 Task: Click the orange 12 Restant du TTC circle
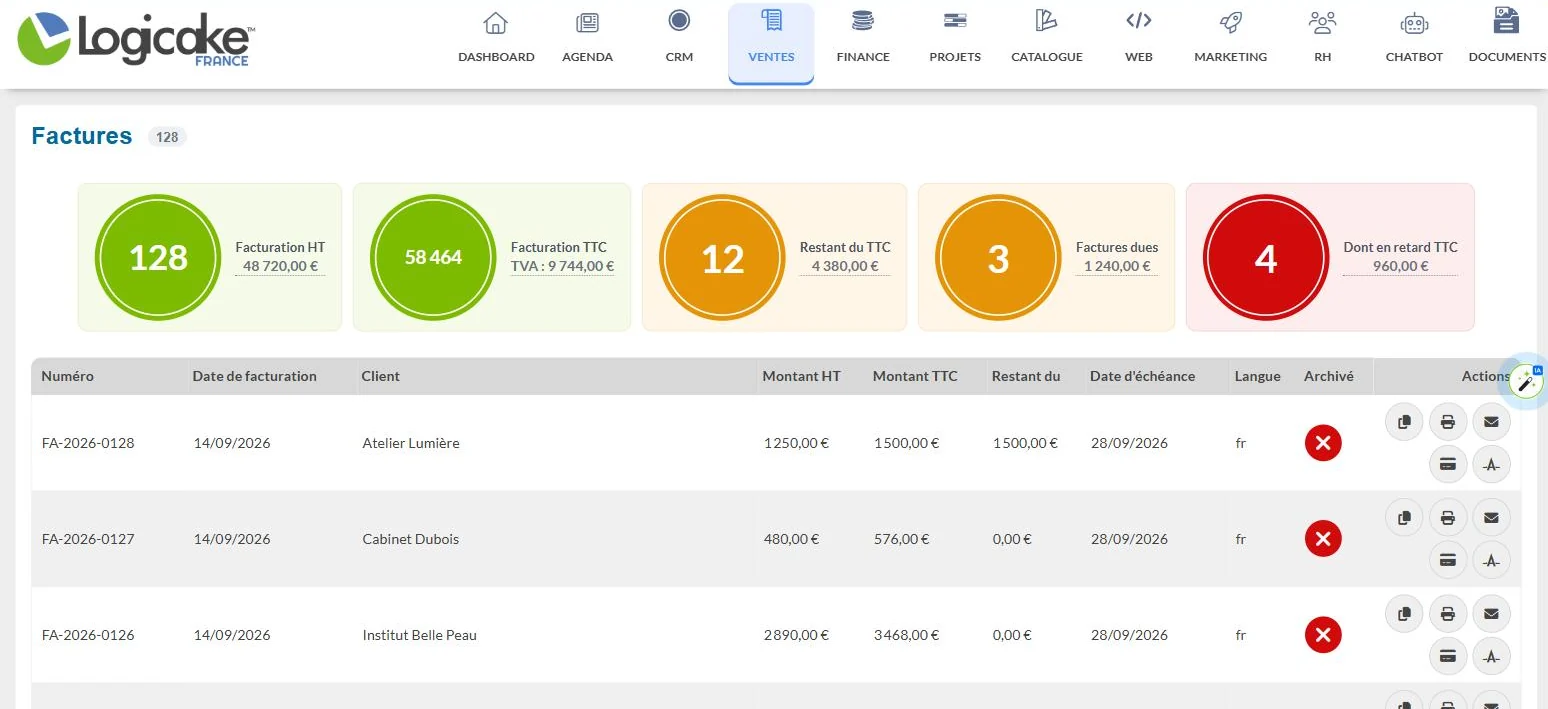[723, 257]
